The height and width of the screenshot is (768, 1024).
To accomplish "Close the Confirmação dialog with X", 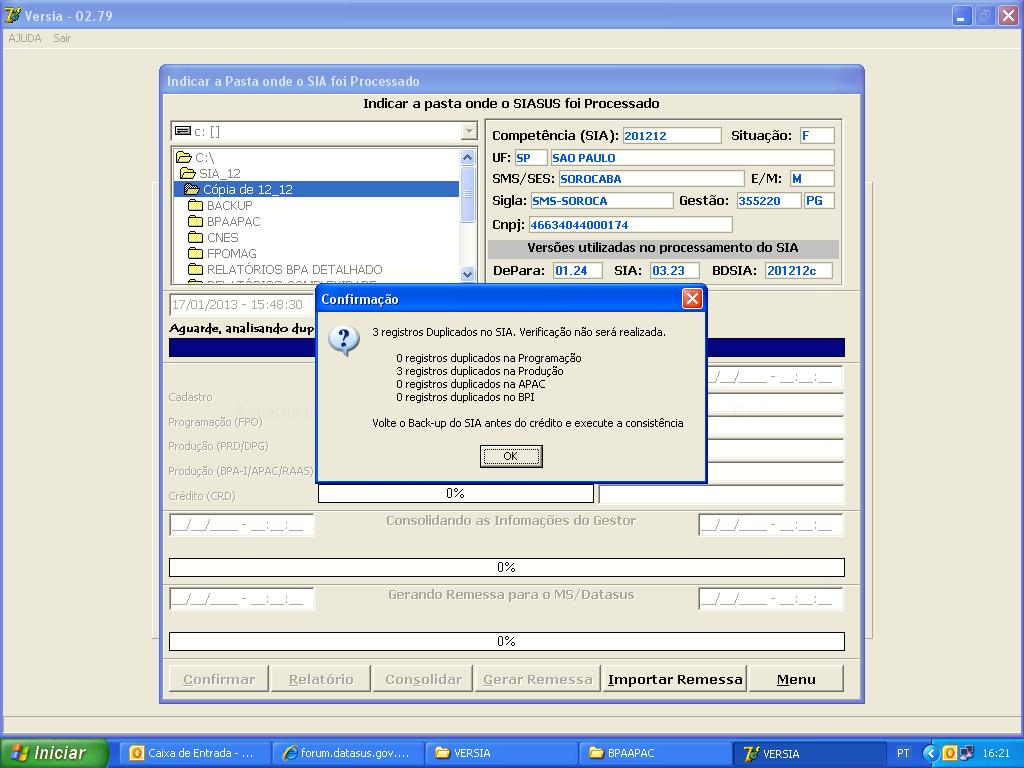I will point(691,299).
